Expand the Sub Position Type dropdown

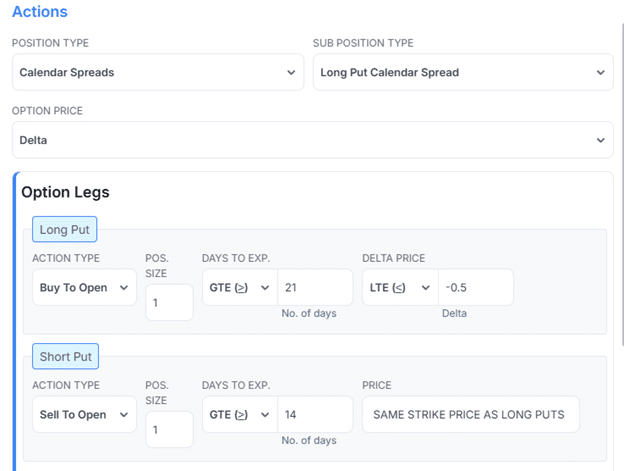(462, 72)
